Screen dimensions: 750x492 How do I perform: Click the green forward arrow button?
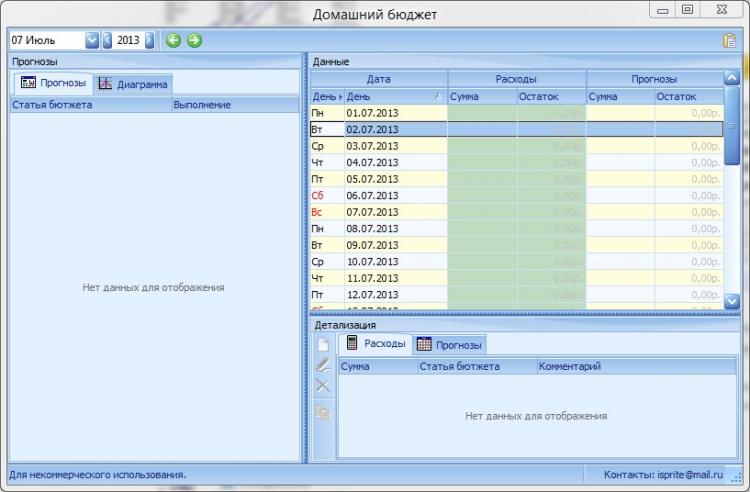click(x=194, y=40)
